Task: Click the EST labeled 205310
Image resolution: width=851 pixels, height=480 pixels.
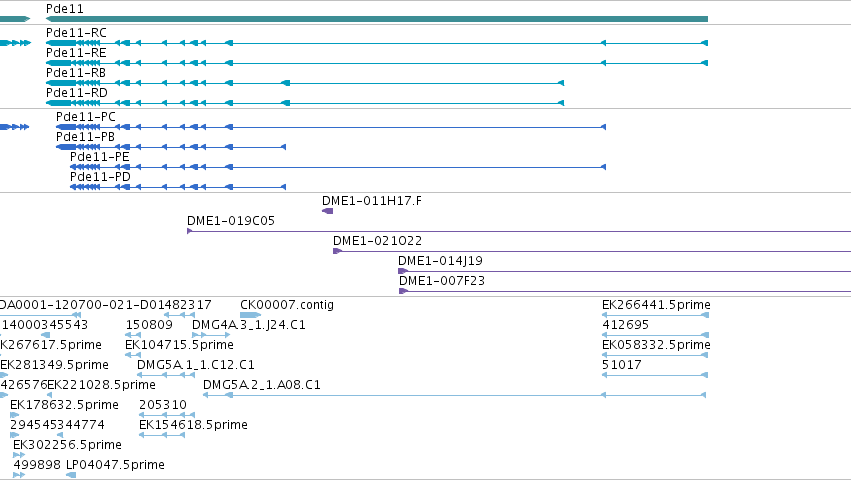Action: pos(163,405)
